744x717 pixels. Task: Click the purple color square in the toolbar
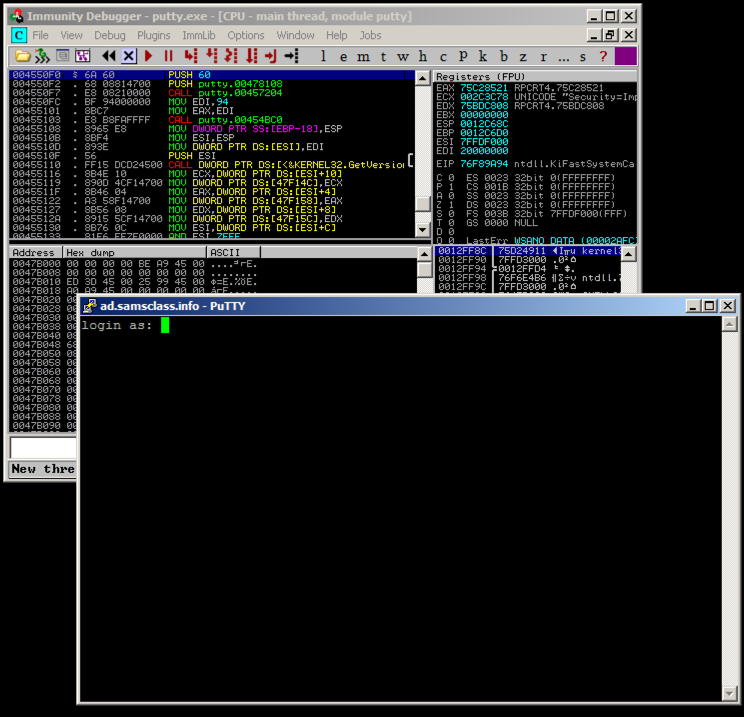[625, 56]
